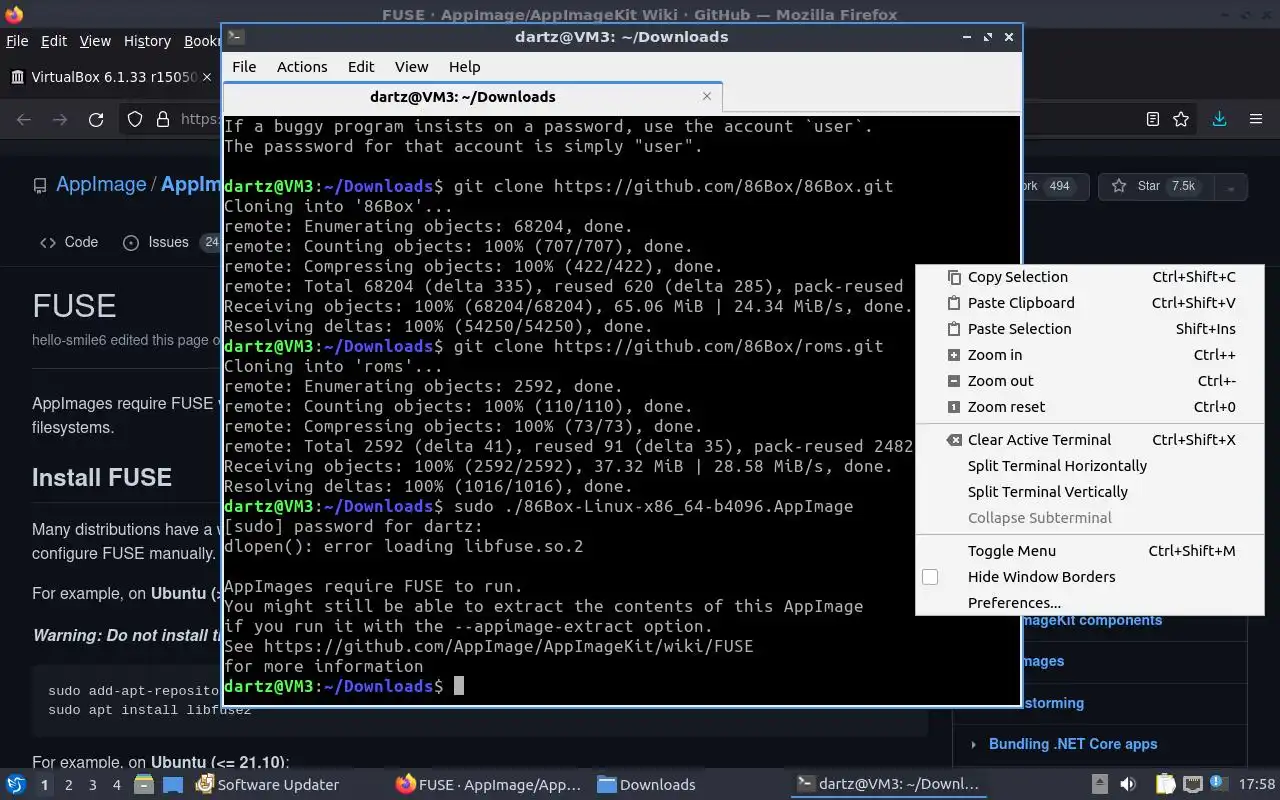Screen dimensions: 1280x800
Task: Open Firefox View menu
Action: [95, 41]
